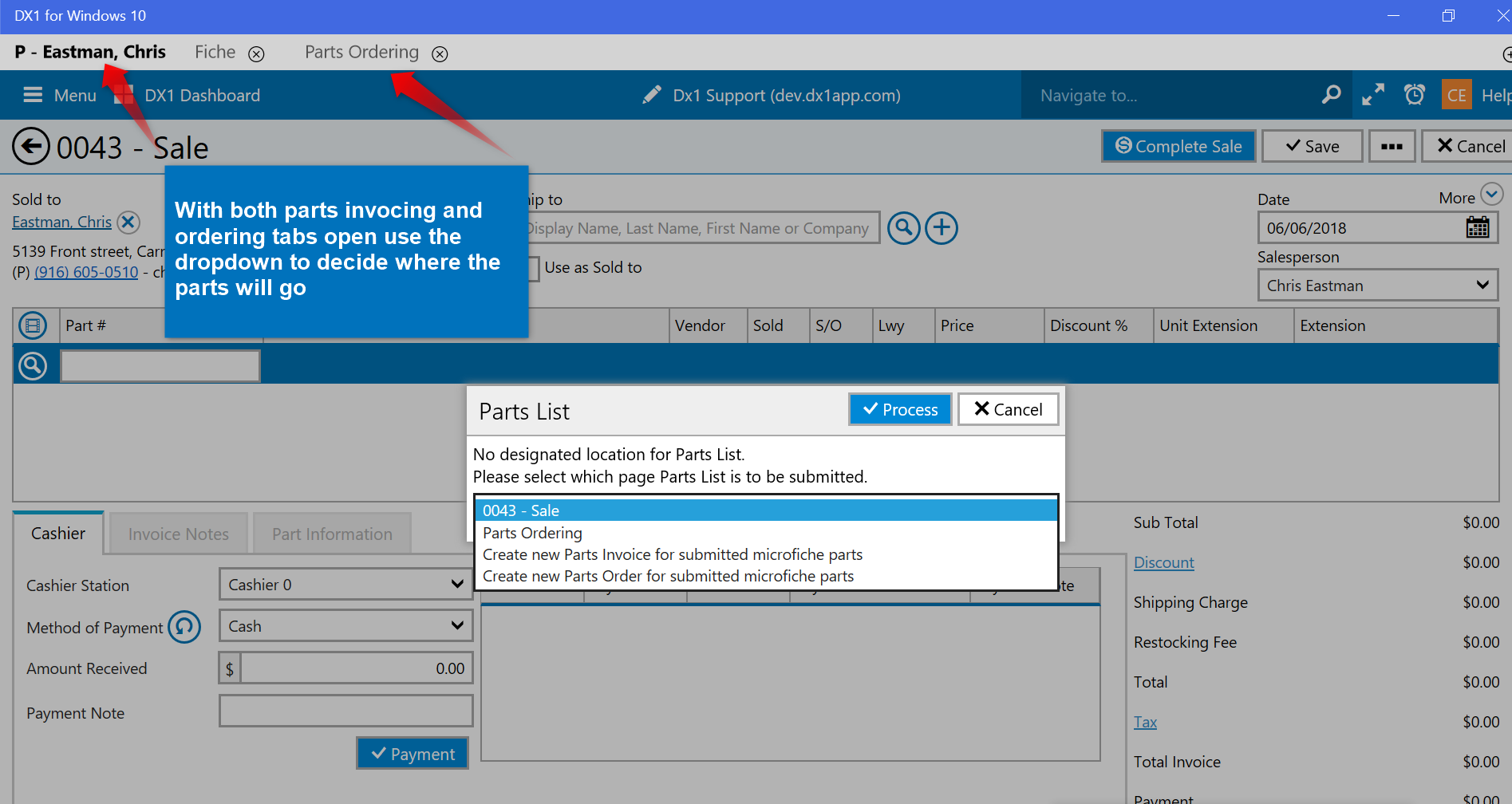Add a new Ship to customer
Image resolution: width=1512 pixels, height=804 pixels.
(x=942, y=228)
